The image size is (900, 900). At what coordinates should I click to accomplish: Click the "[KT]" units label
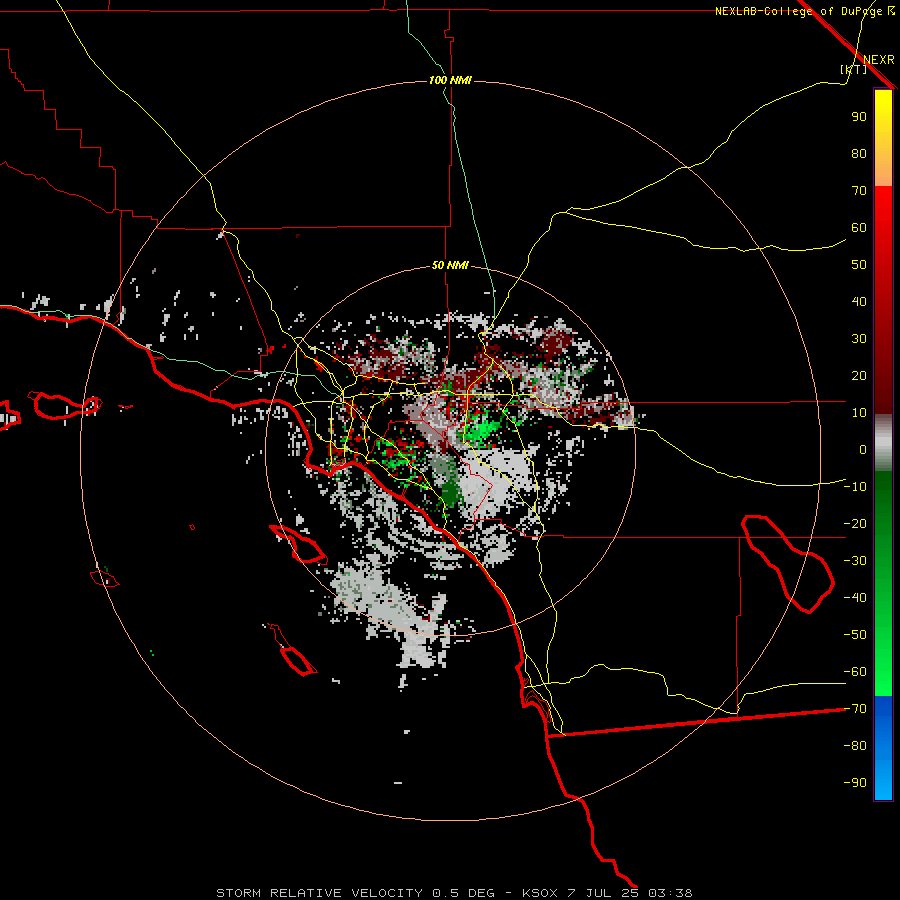[853, 69]
